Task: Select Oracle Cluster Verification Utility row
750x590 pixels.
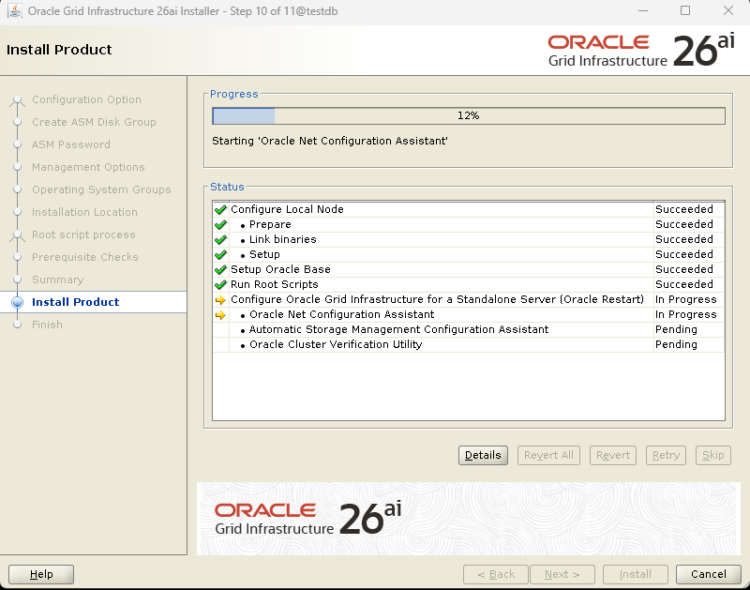Action: 336,345
